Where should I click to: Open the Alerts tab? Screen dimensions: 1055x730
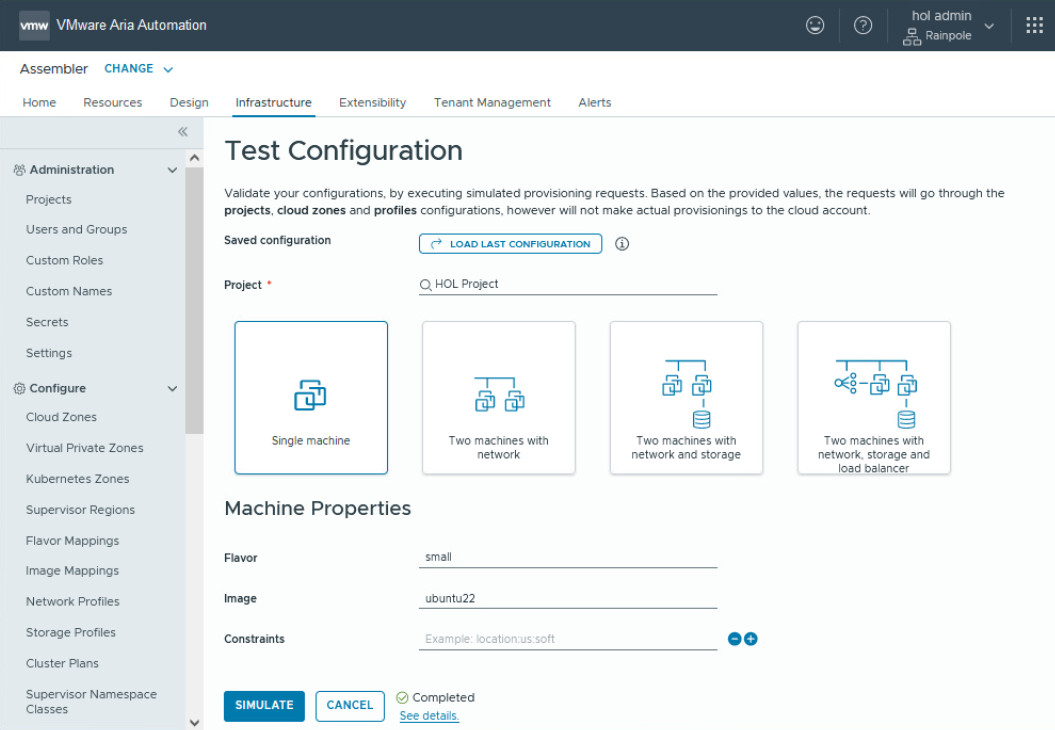595,103
